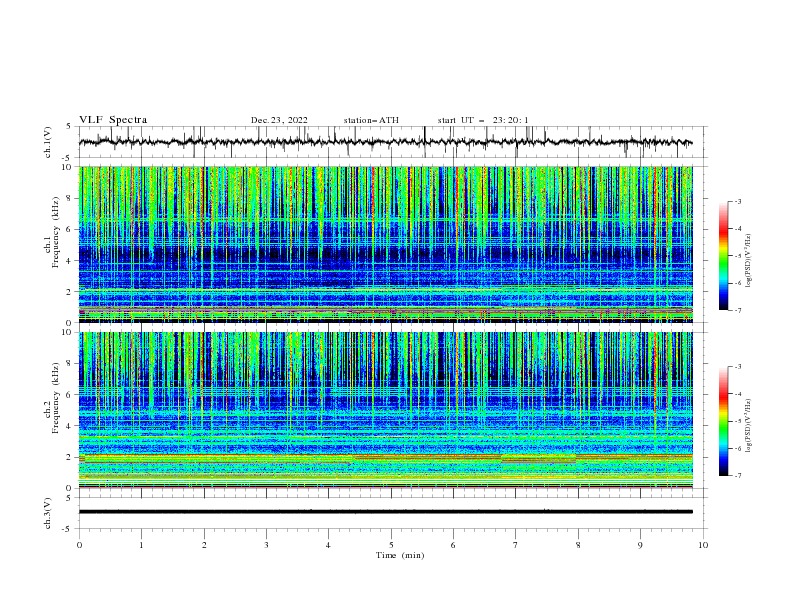The height and width of the screenshot is (612, 792).
Task: Click the "ch.1(V)" axis label
Action: click(x=48, y=142)
